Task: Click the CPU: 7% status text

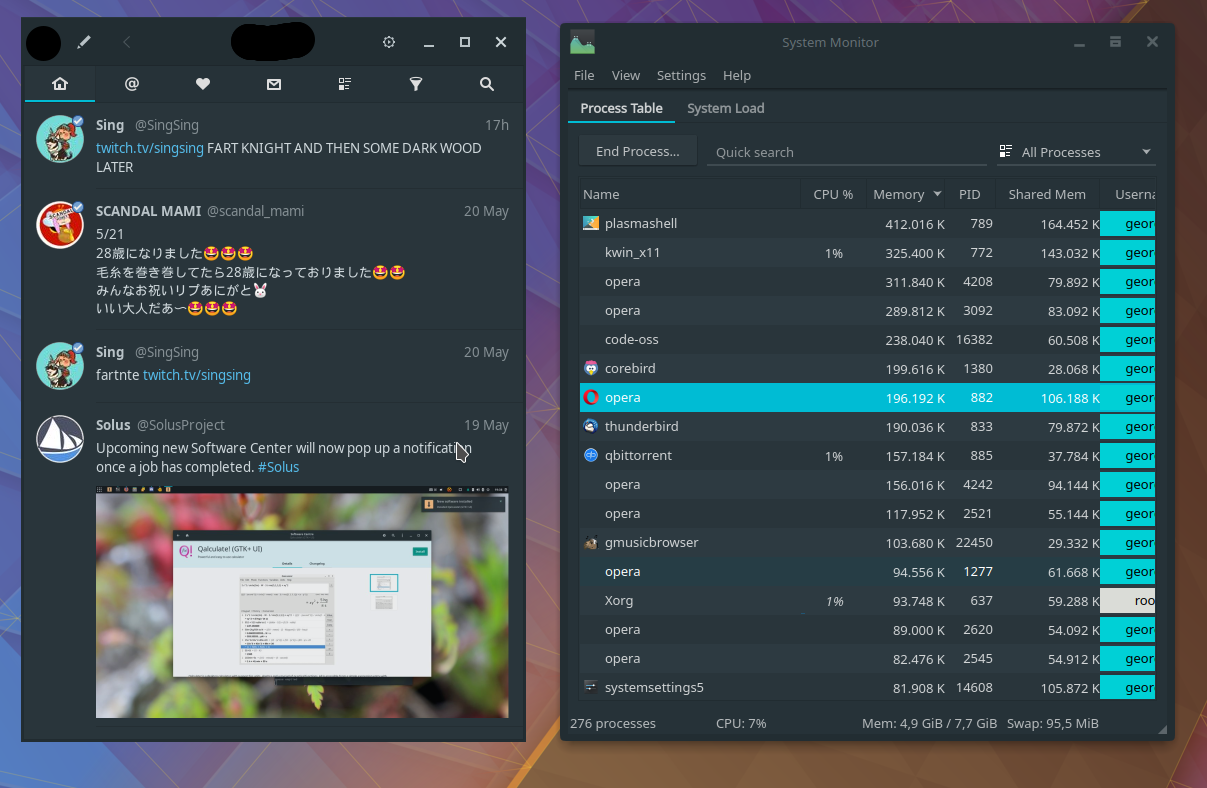Action: (741, 723)
